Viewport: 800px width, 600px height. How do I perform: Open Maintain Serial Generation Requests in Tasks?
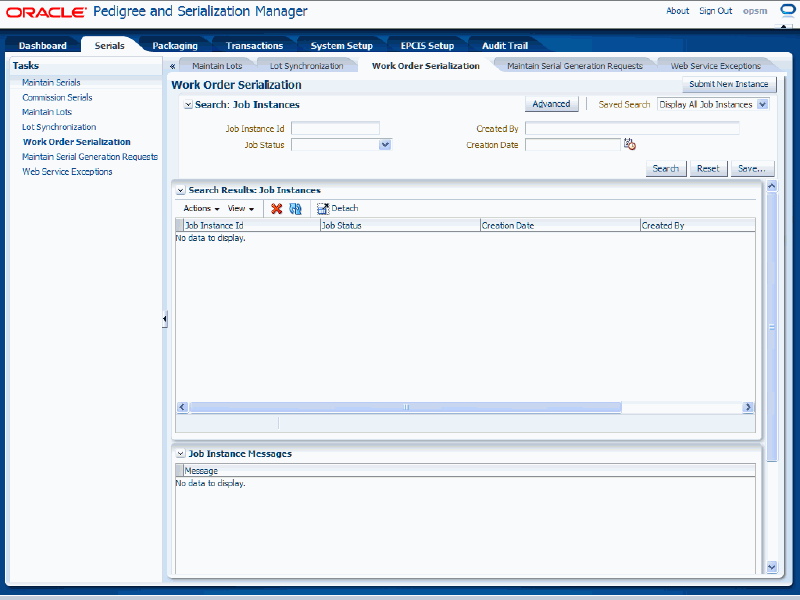(90, 157)
